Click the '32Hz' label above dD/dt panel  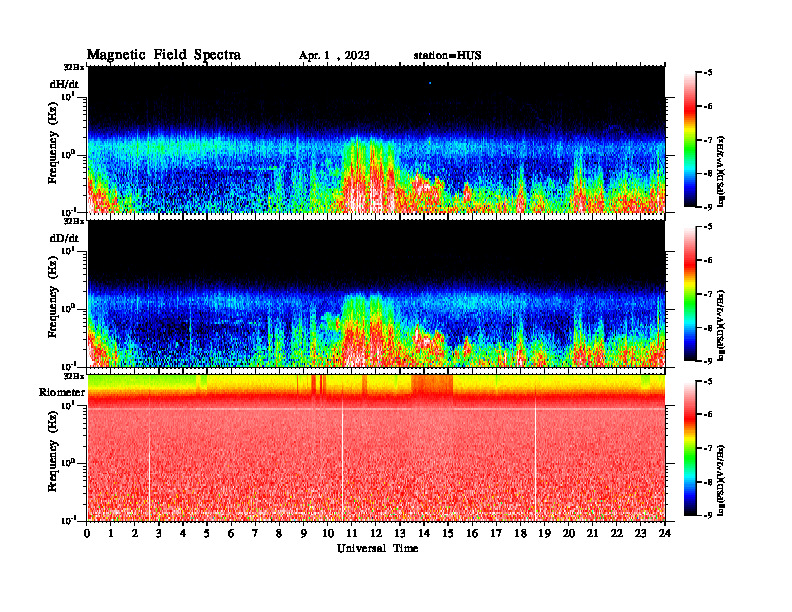pyautogui.click(x=74, y=221)
